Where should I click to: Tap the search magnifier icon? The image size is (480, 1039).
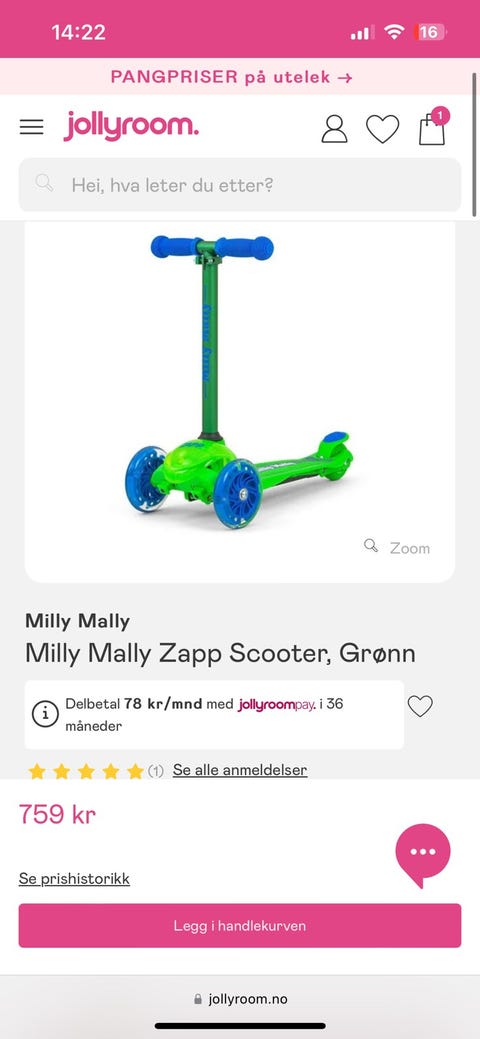[x=44, y=184]
